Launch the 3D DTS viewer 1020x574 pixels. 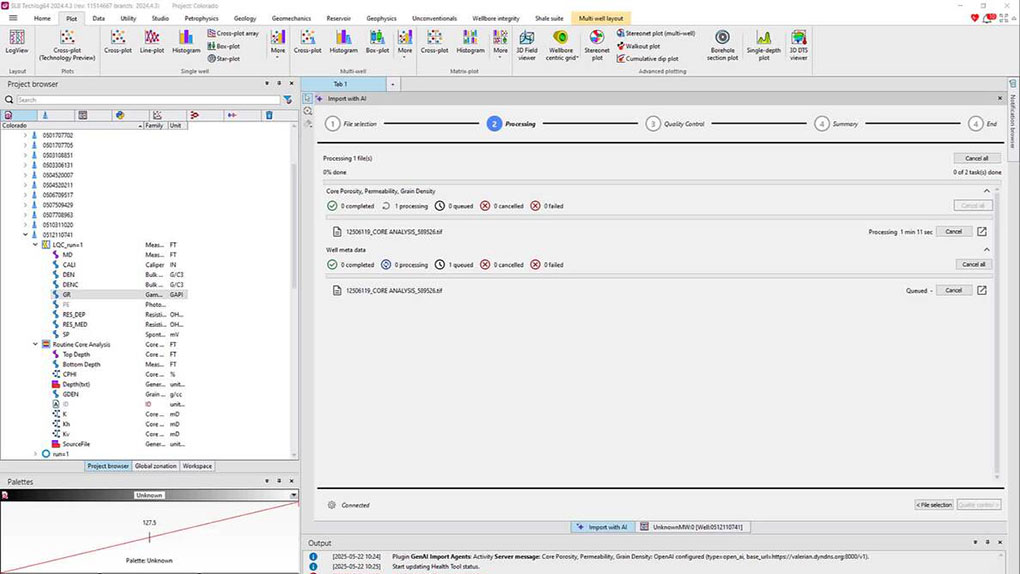[x=799, y=45]
